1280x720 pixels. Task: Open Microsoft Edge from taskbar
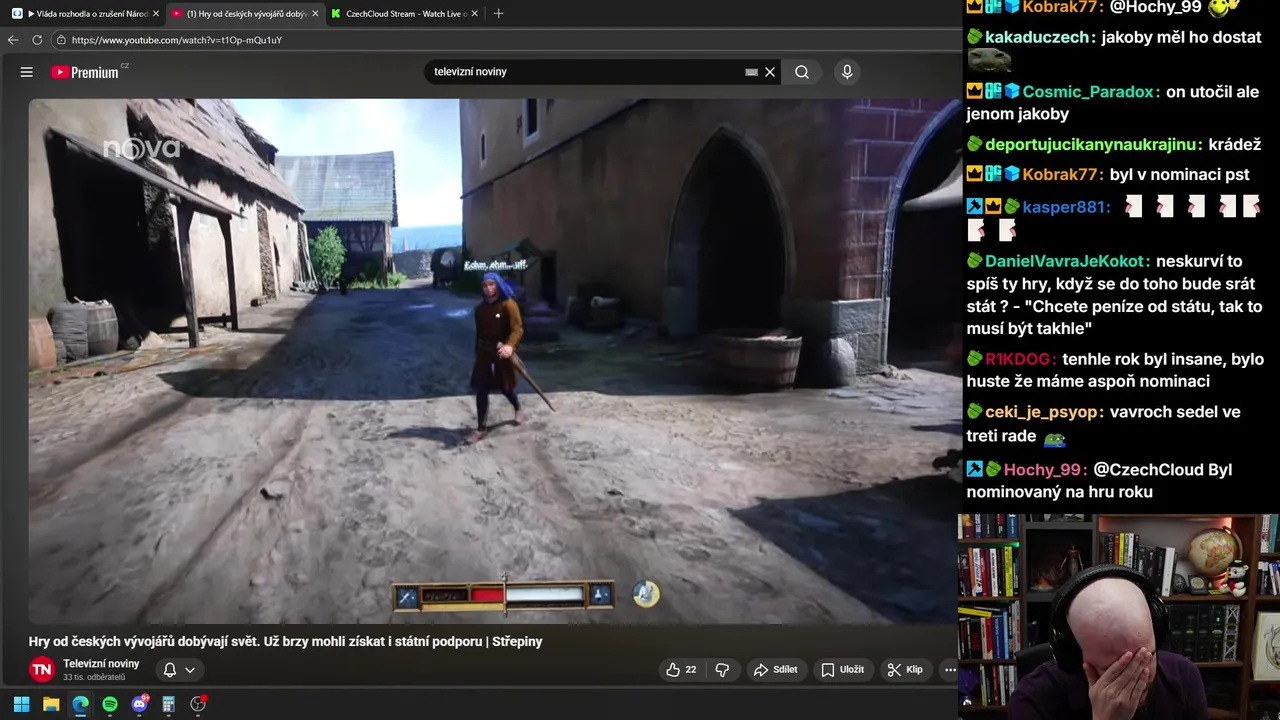coord(80,704)
